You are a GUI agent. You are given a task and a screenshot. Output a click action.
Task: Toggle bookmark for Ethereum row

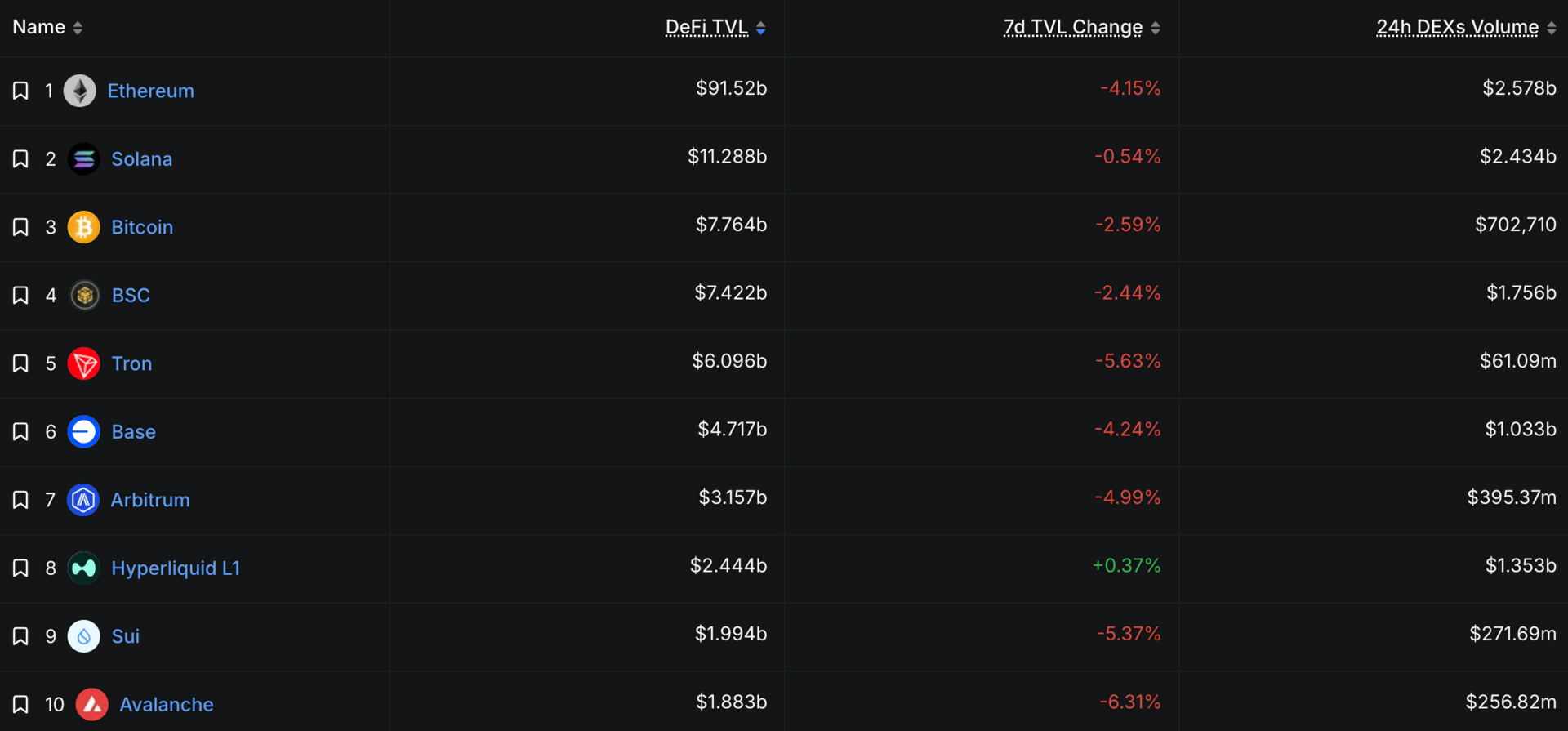click(20, 91)
